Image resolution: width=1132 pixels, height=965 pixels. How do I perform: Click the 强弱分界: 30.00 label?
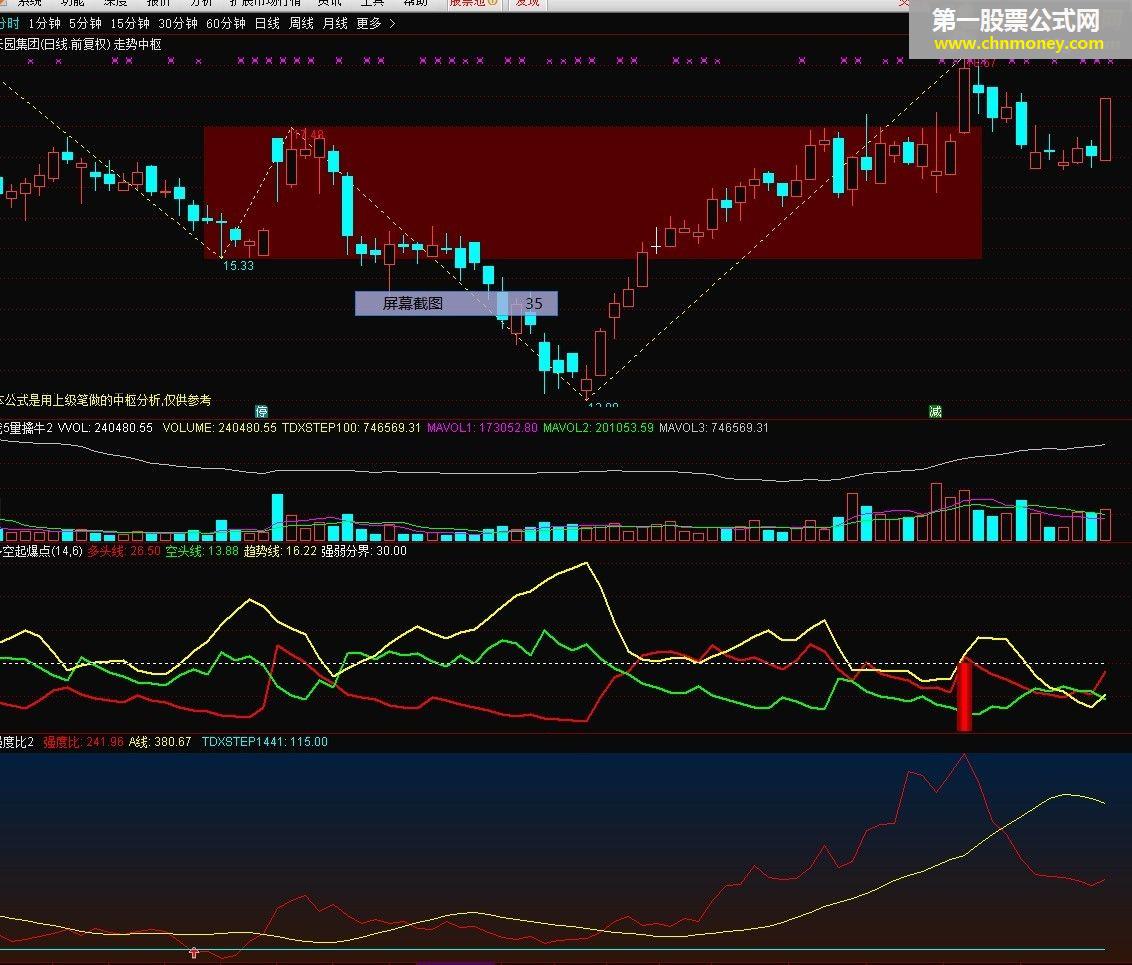coord(364,551)
